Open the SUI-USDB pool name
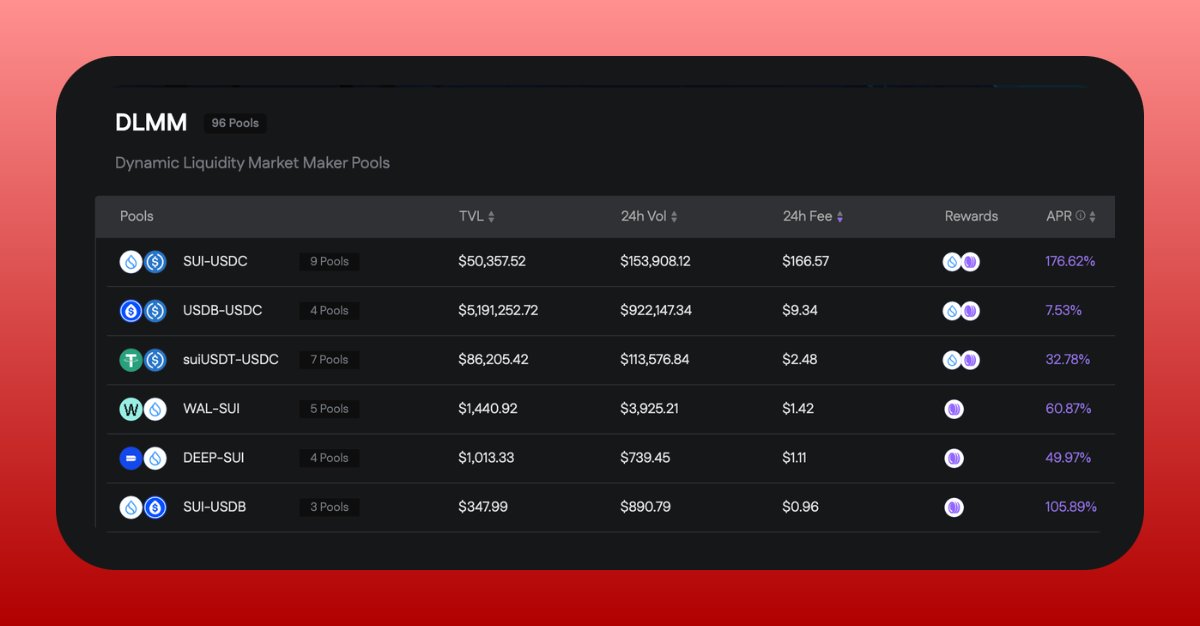The image size is (1200, 626). pyautogui.click(x=214, y=506)
